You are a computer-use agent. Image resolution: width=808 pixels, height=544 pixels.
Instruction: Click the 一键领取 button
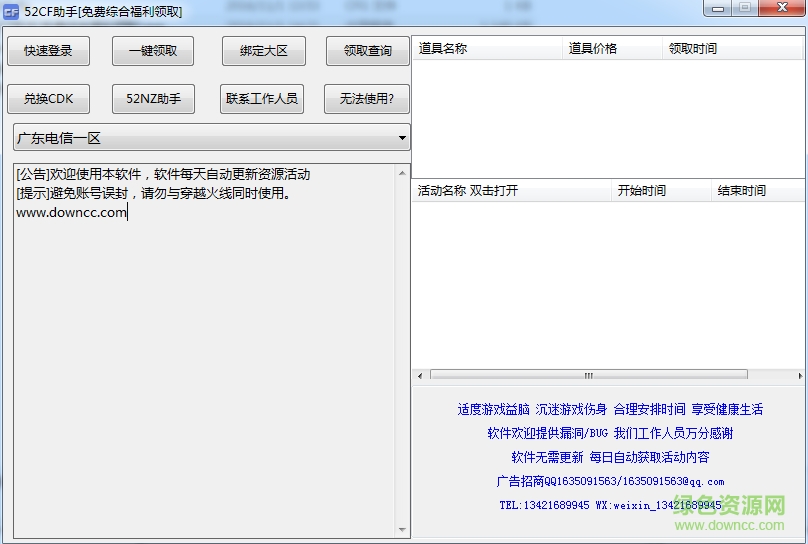pos(153,51)
